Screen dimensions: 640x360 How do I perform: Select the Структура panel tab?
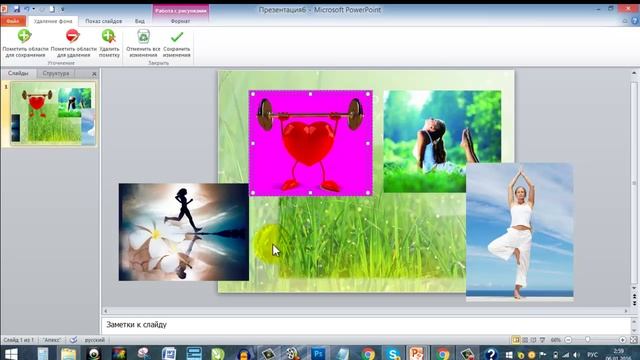[x=56, y=73]
